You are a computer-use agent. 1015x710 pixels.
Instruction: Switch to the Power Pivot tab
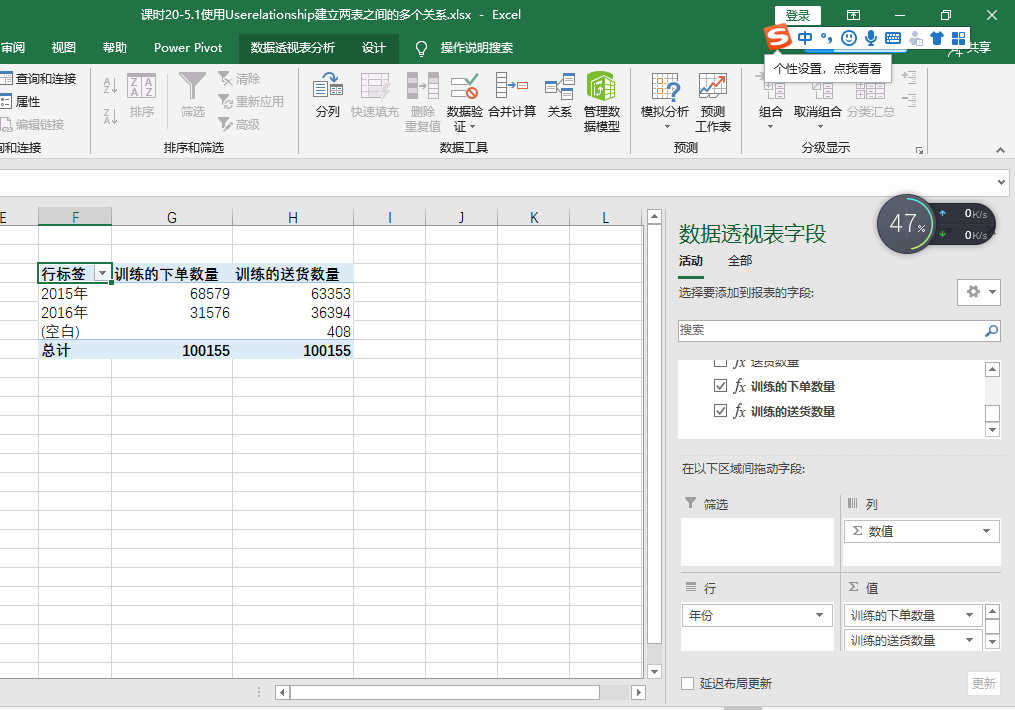(x=188, y=47)
